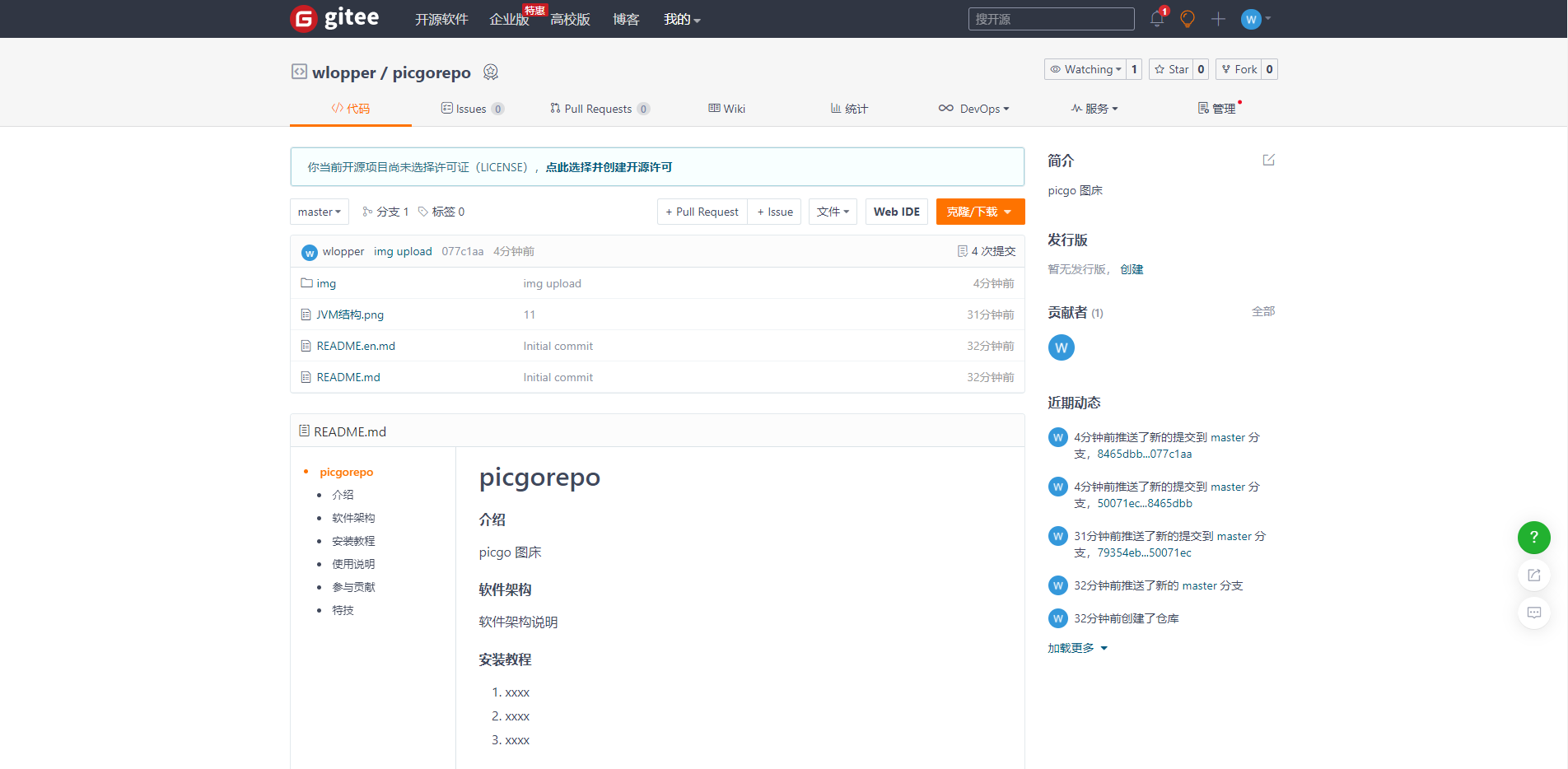The image size is (1568, 769).
Task: Launch Web IDE
Action: pos(896,212)
